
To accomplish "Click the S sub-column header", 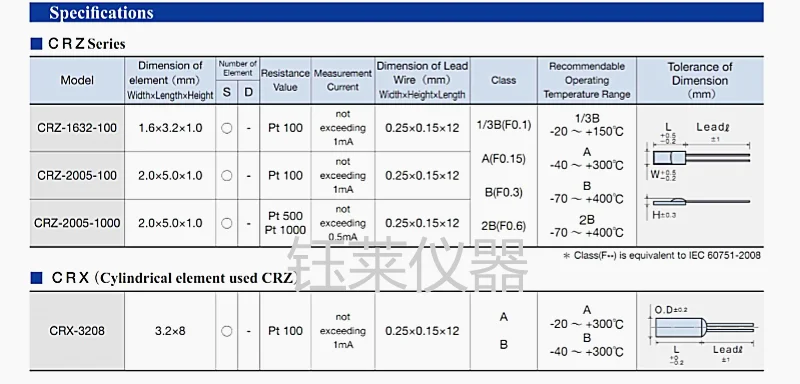I will [227, 93].
